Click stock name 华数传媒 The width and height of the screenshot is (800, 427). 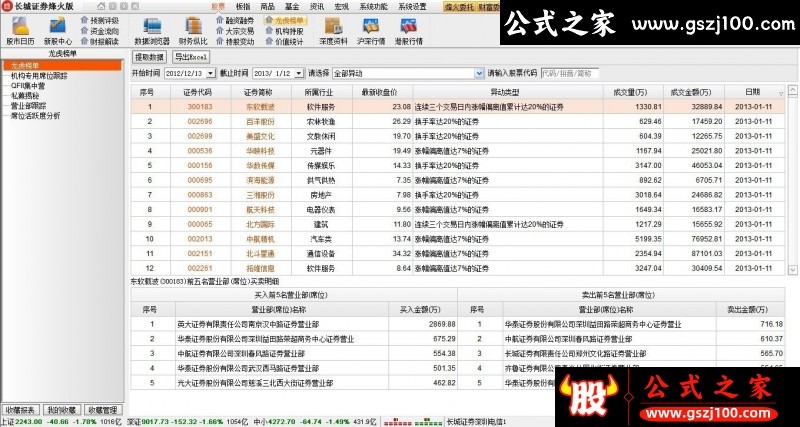click(260, 166)
